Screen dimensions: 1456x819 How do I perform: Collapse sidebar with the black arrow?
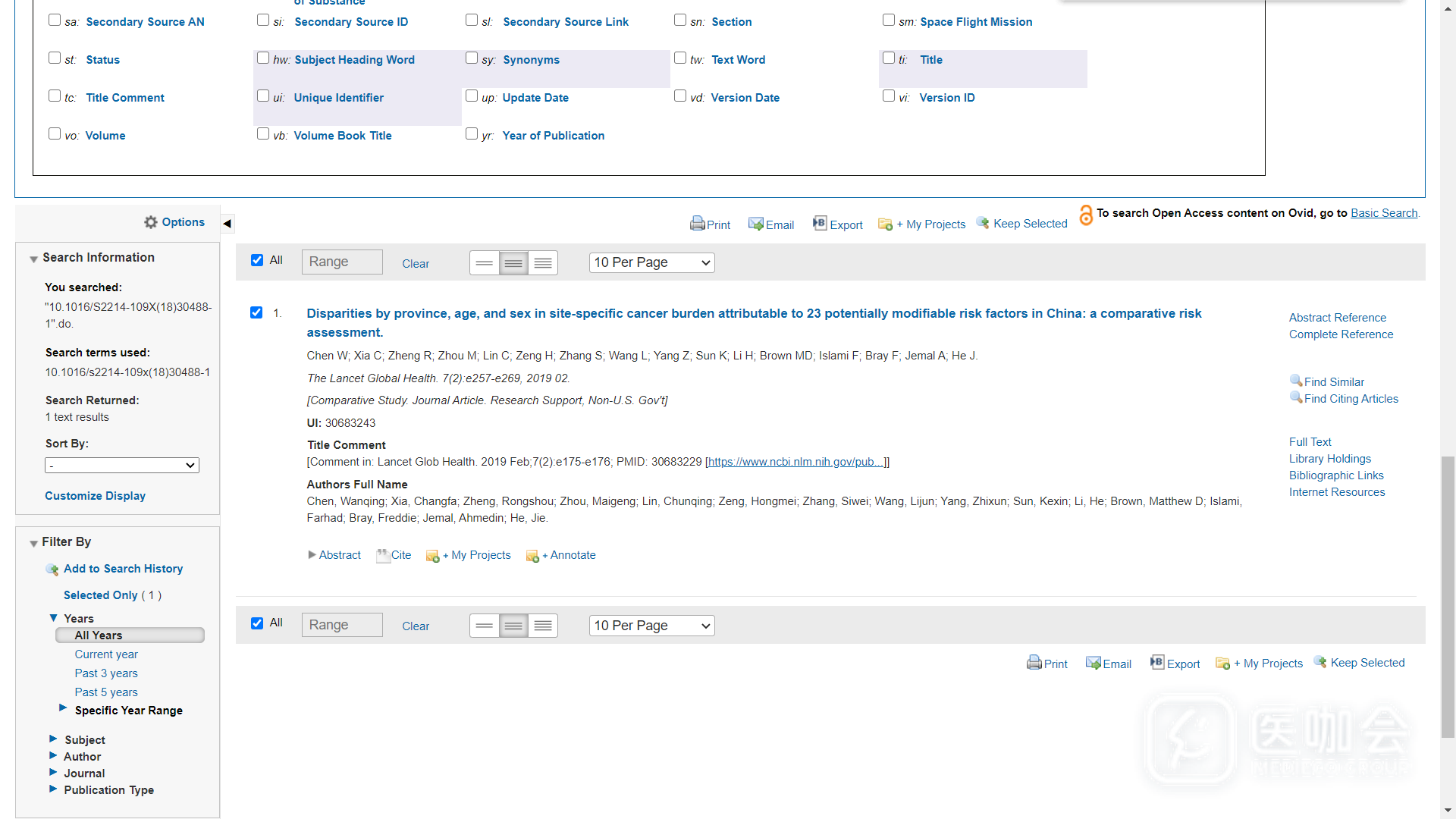point(227,224)
